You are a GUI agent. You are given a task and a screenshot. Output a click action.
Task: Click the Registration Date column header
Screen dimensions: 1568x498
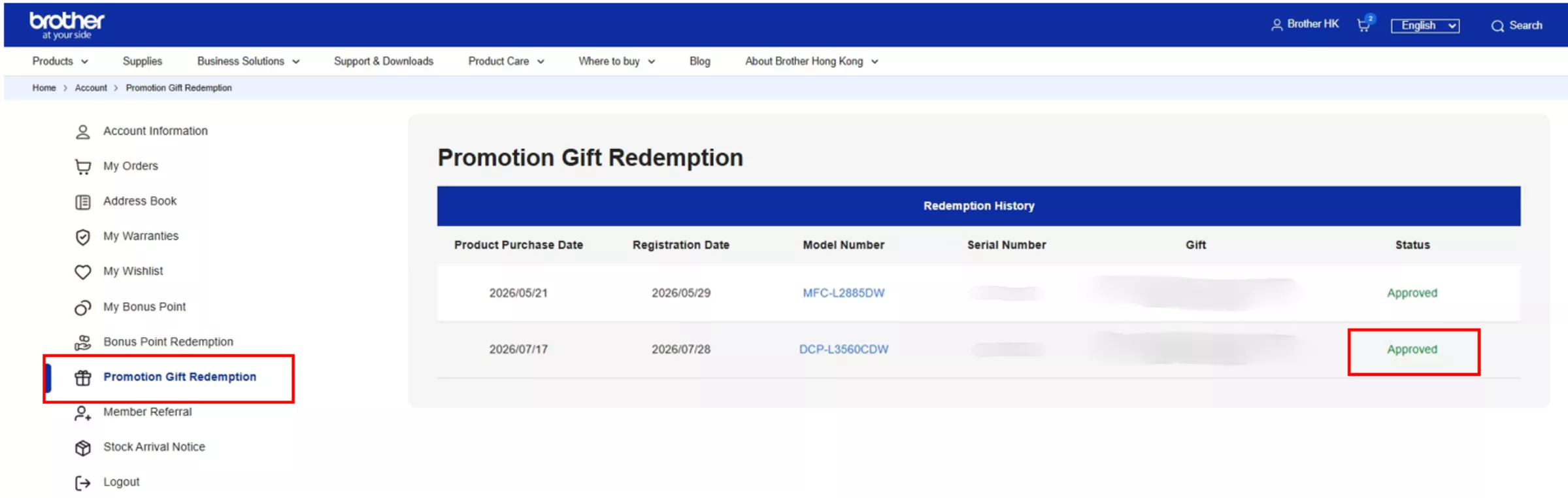point(680,245)
